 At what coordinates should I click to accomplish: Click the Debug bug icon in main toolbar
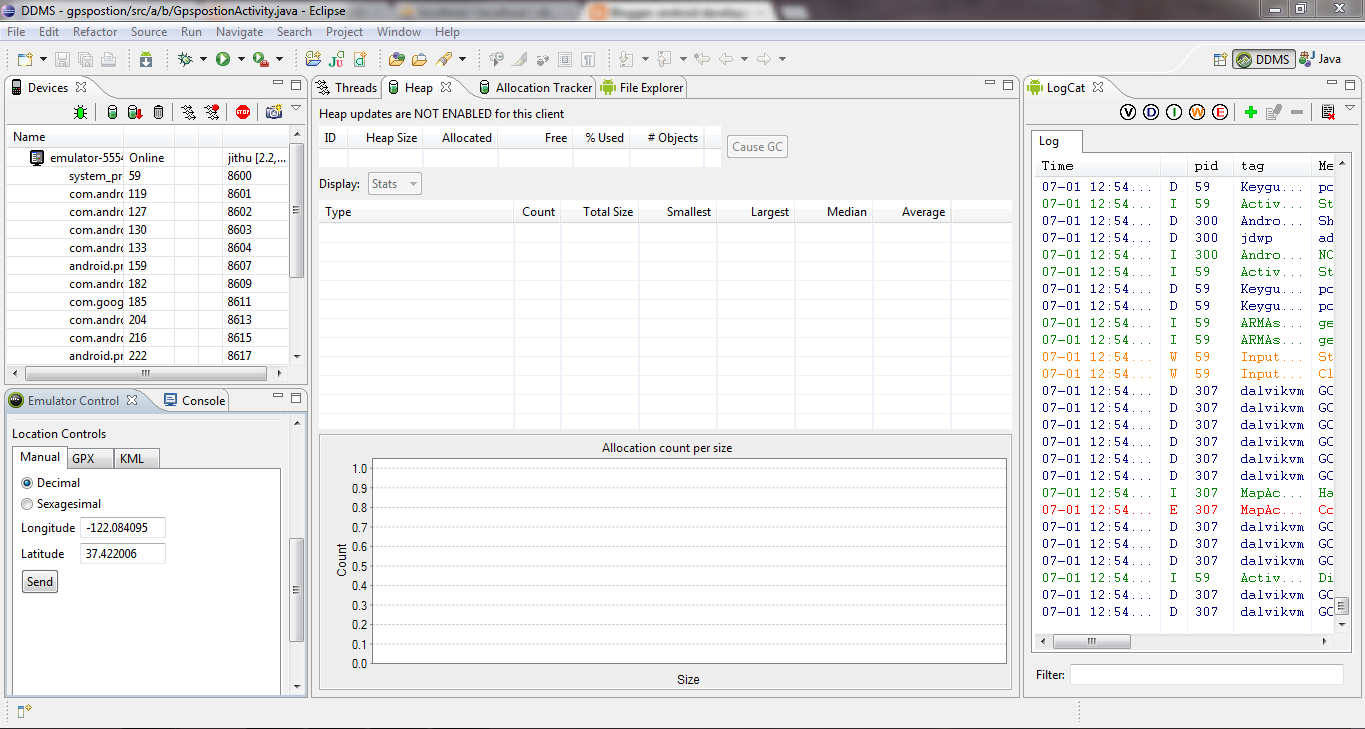point(185,59)
